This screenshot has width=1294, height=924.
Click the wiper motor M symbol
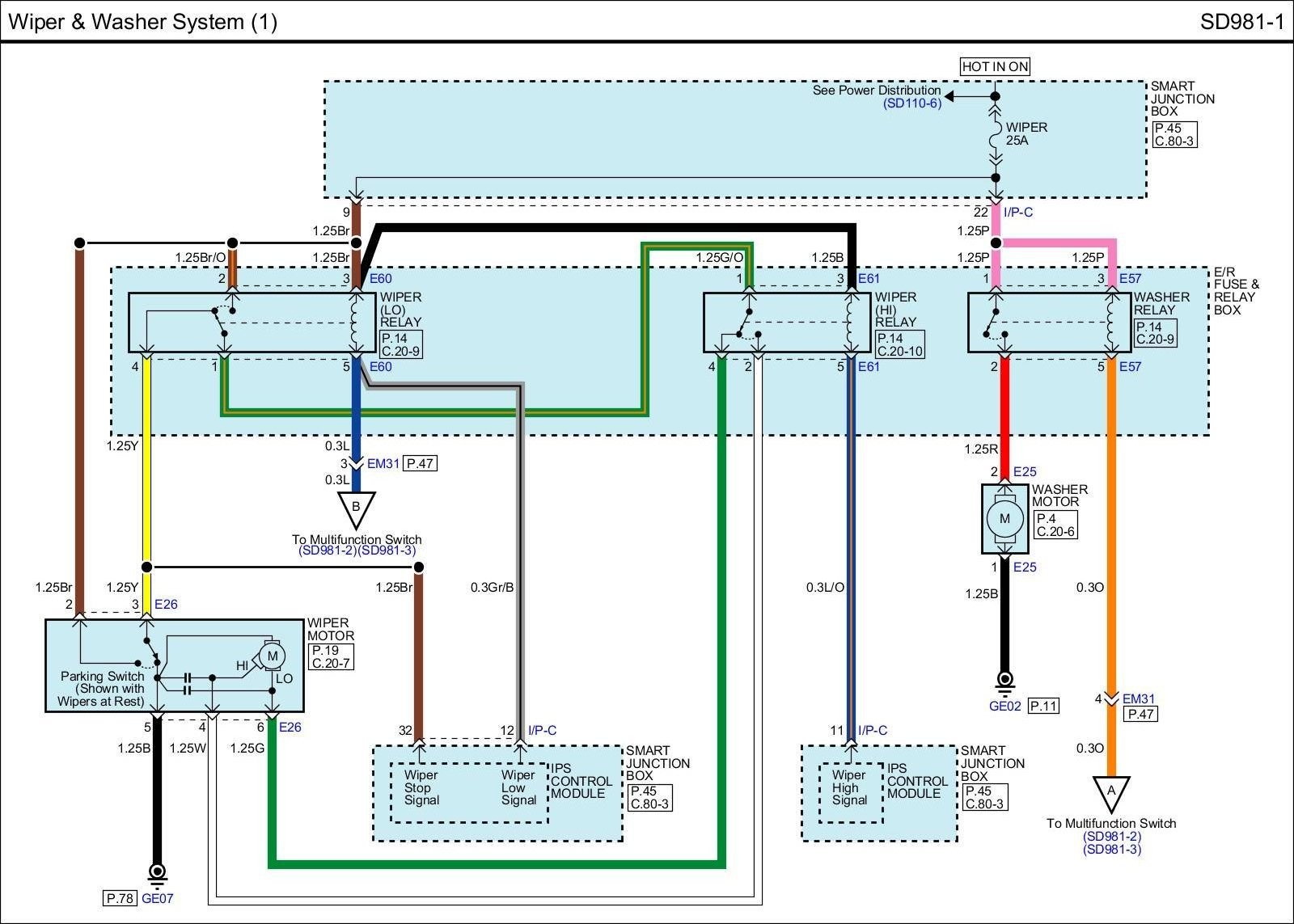[x=273, y=655]
